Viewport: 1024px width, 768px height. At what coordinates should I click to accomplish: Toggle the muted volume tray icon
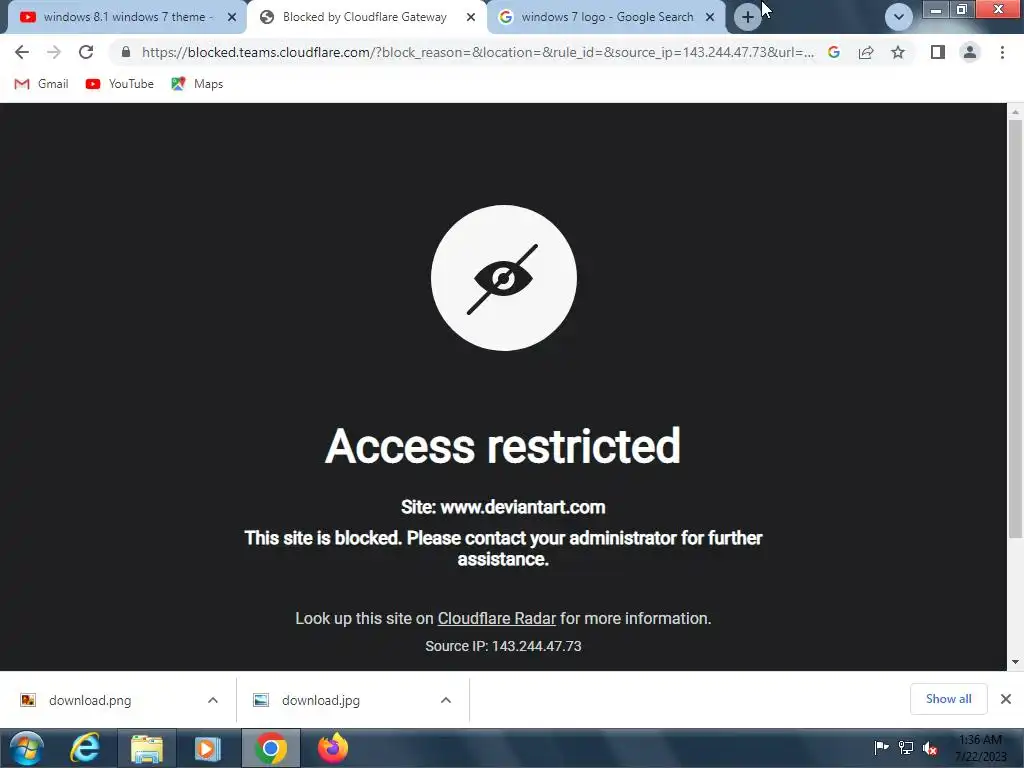coord(930,748)
